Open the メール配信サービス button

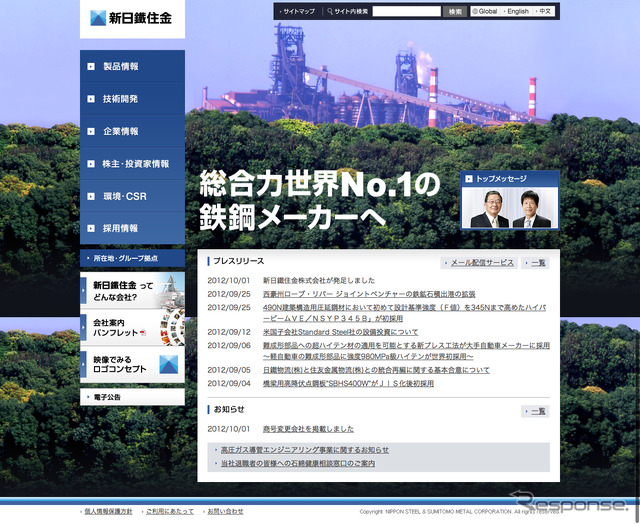[479, 263]
